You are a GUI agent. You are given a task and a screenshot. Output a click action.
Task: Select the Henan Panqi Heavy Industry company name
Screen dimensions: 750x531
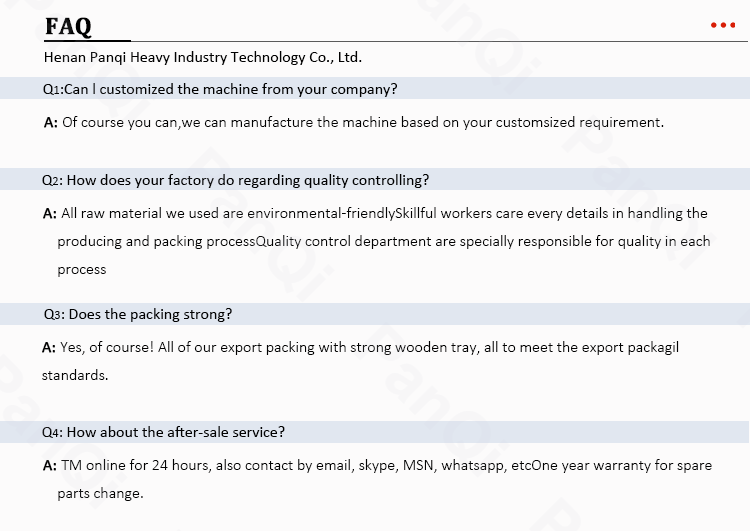coord(202,57)
